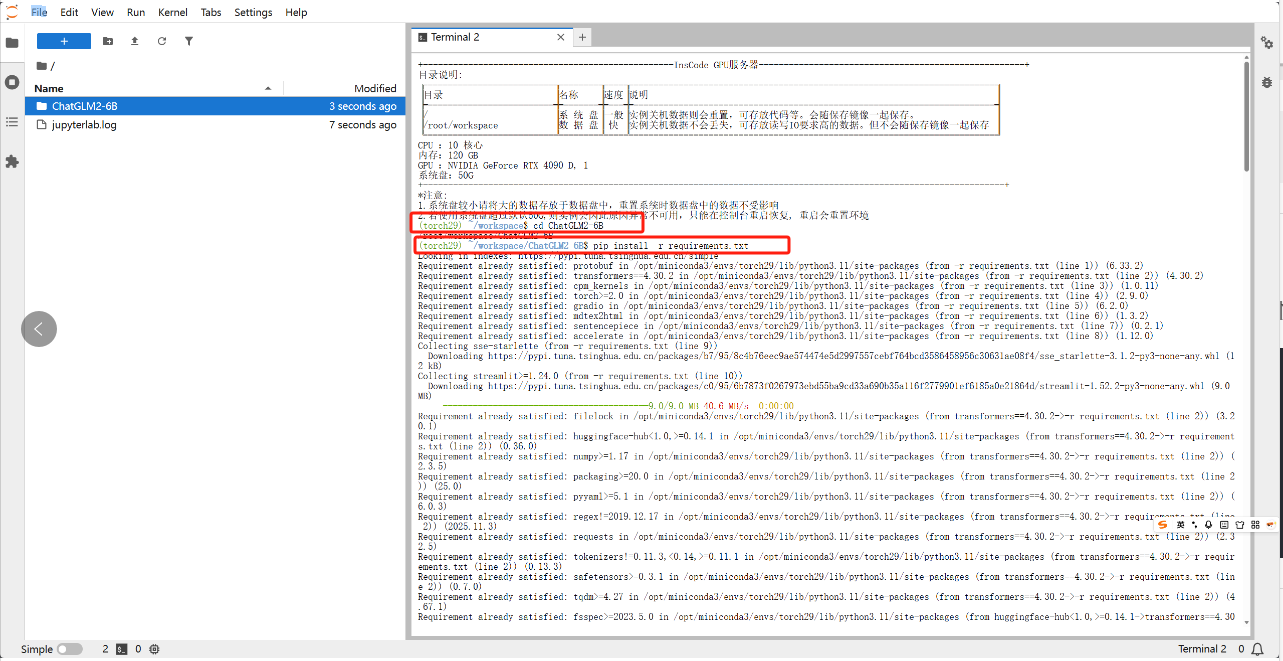The image size is (1283, 661).
Task: Click the kernel icon in status bar
Action: pos(154,649)
